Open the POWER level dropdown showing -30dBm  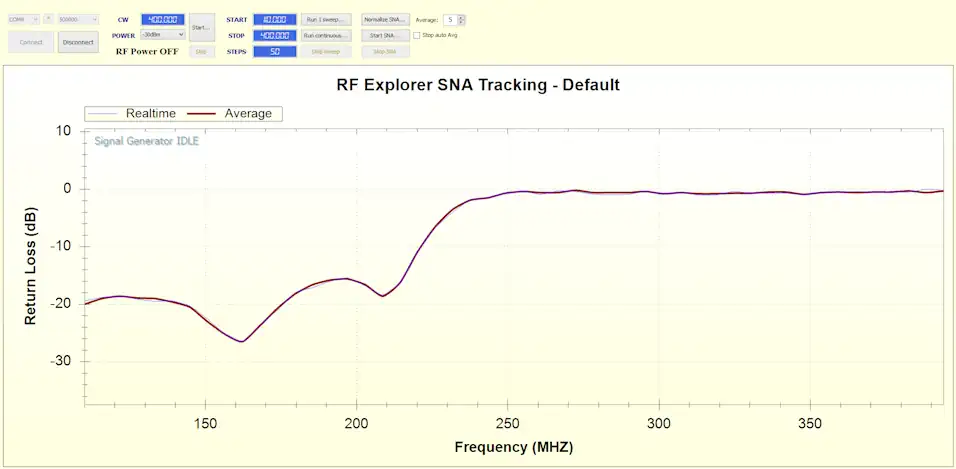click(x=163, y=35)
